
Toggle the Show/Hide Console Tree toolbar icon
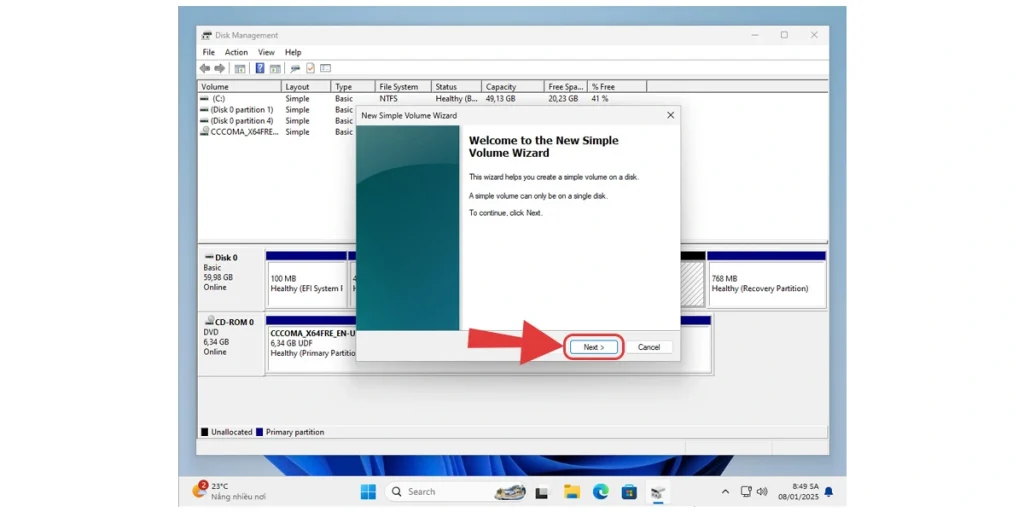click(240, 68)
